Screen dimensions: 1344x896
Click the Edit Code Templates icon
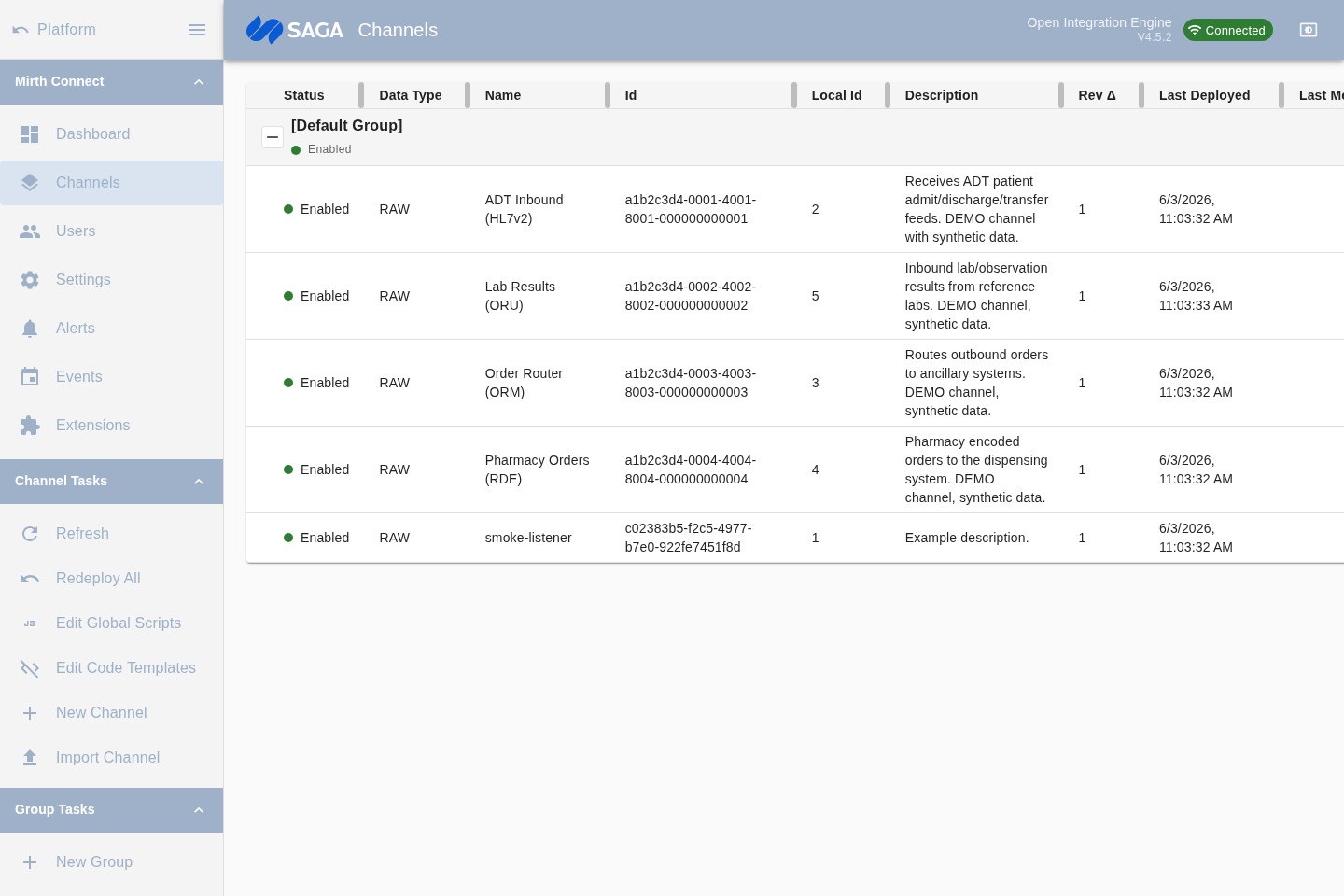coord(30,668)
